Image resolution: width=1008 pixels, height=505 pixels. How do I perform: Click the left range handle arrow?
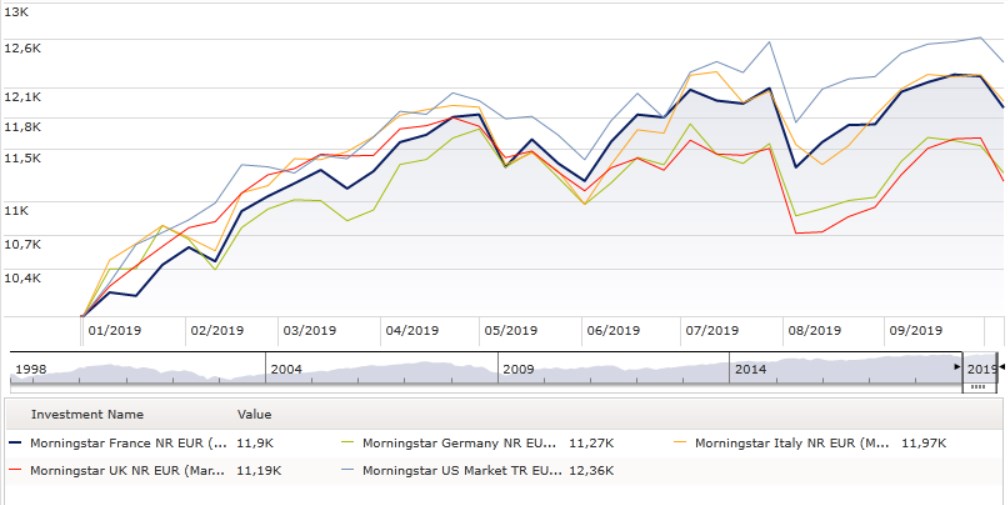coord(957,369)
